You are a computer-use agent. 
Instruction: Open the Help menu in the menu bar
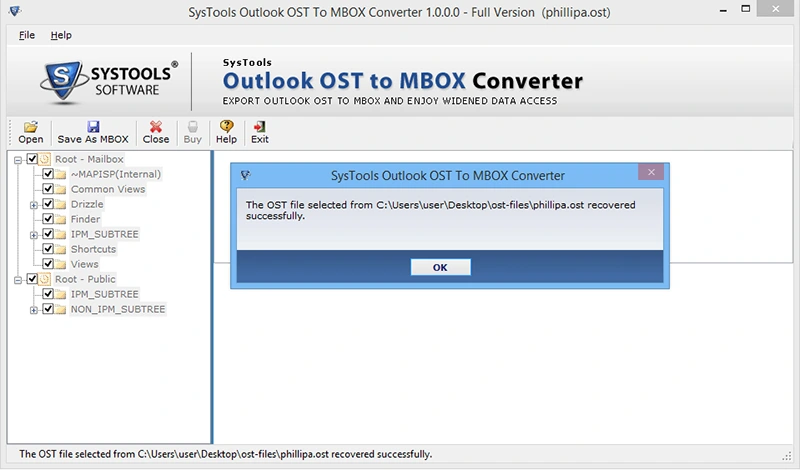point(61,35)
